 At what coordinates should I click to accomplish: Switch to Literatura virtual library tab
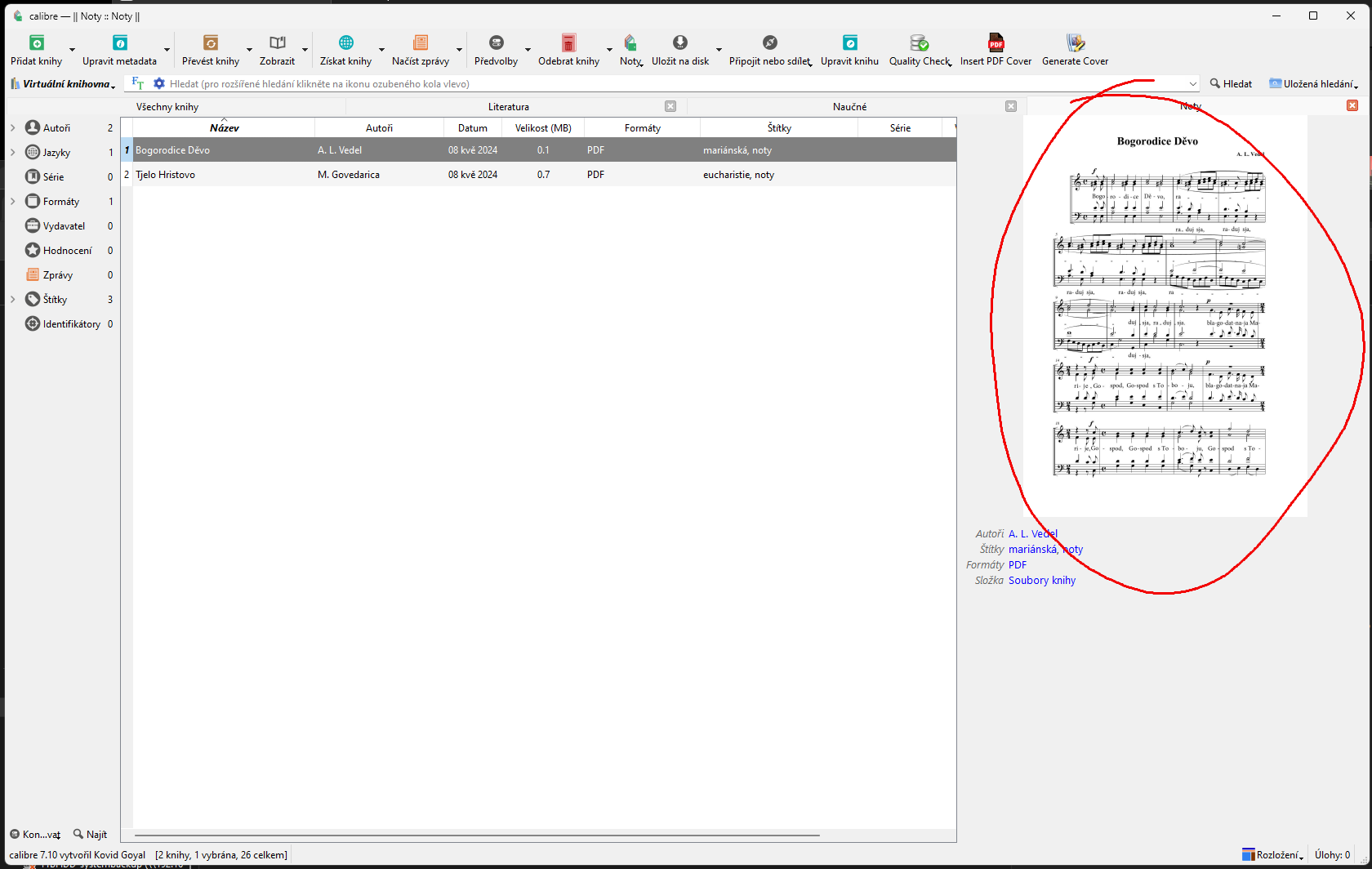pos(509,106)
